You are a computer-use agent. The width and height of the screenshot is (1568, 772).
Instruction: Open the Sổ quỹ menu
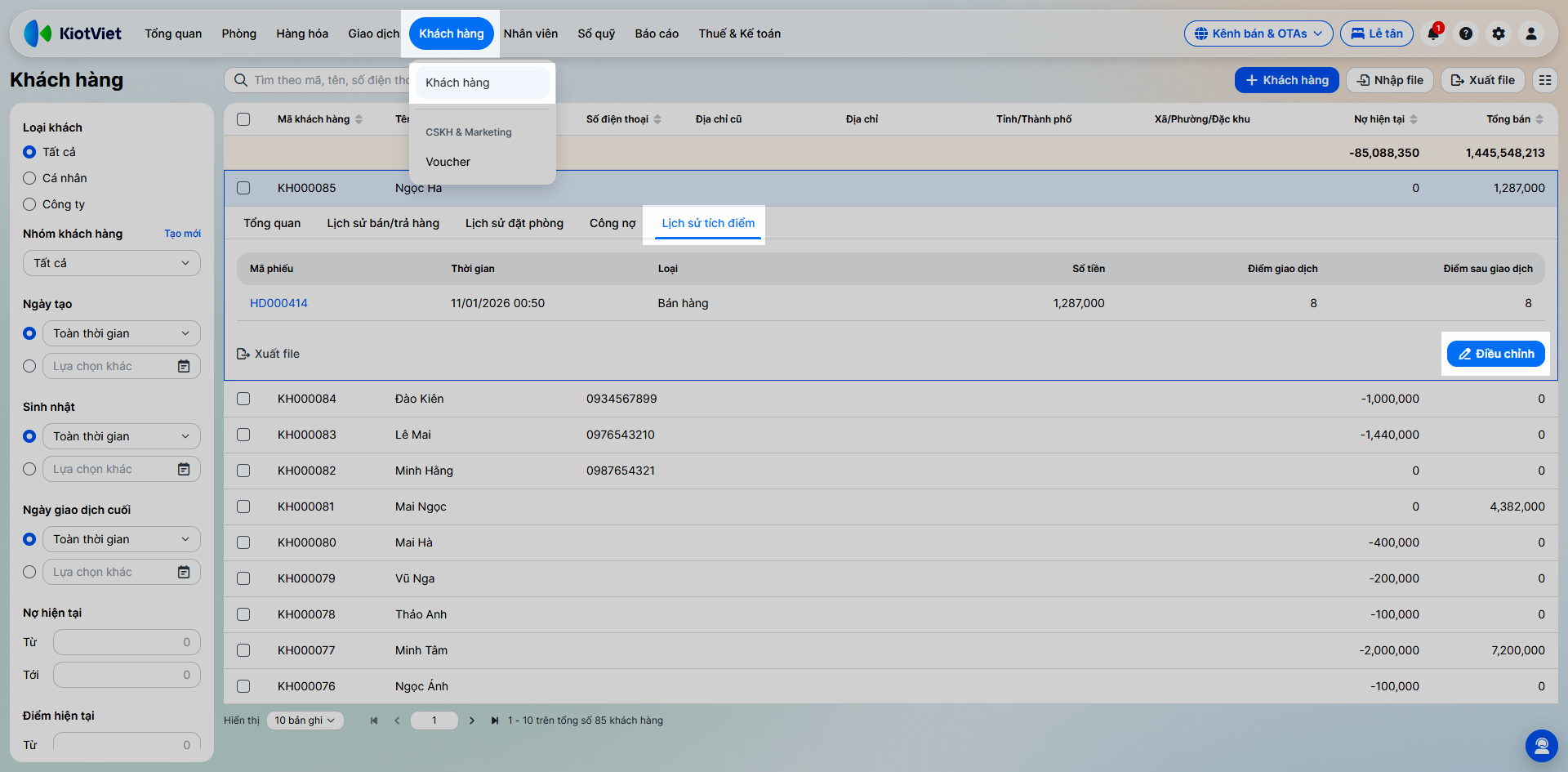[596, 33]
